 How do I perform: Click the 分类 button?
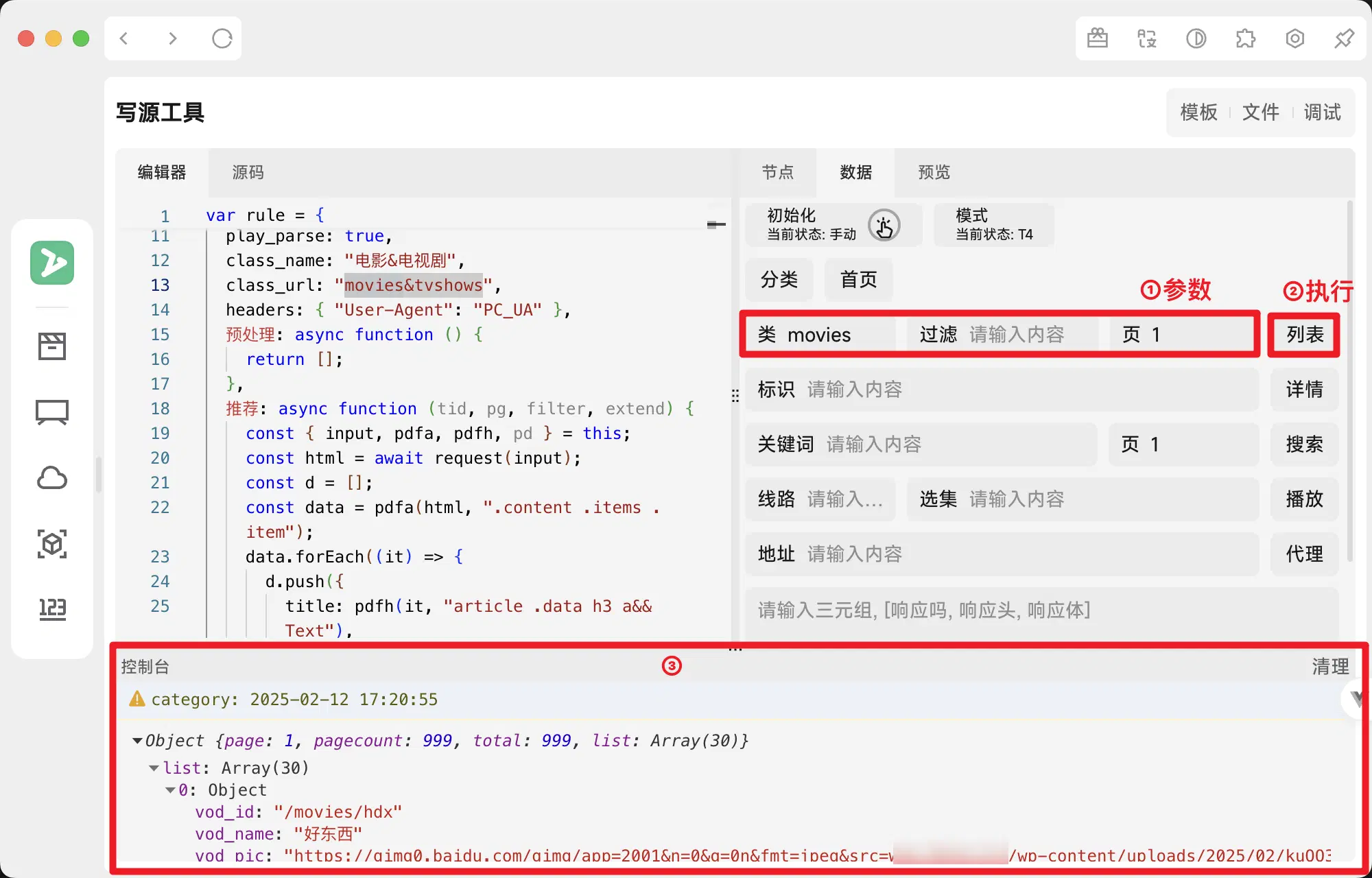tap(779, 280)
